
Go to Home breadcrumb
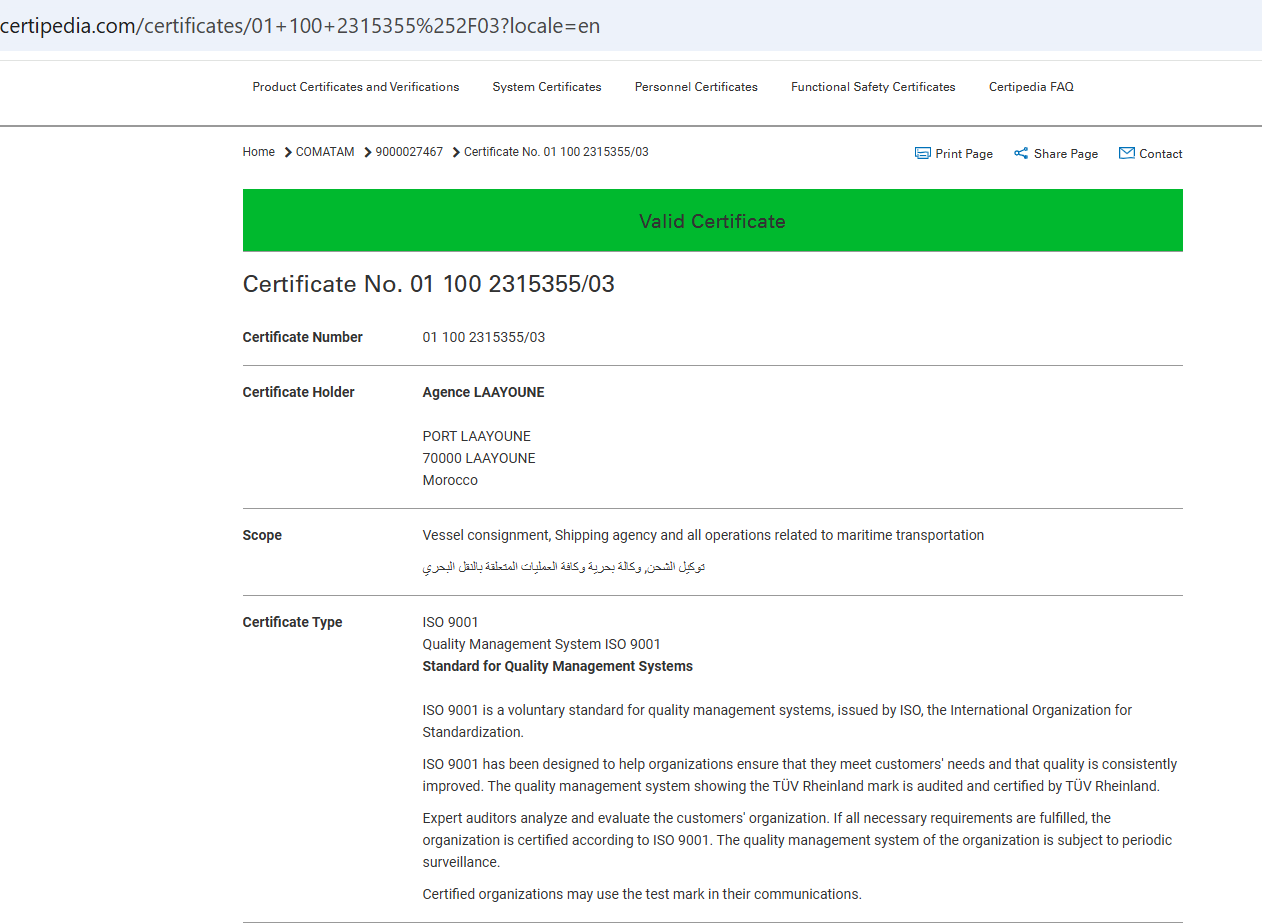tap(259, 152)
